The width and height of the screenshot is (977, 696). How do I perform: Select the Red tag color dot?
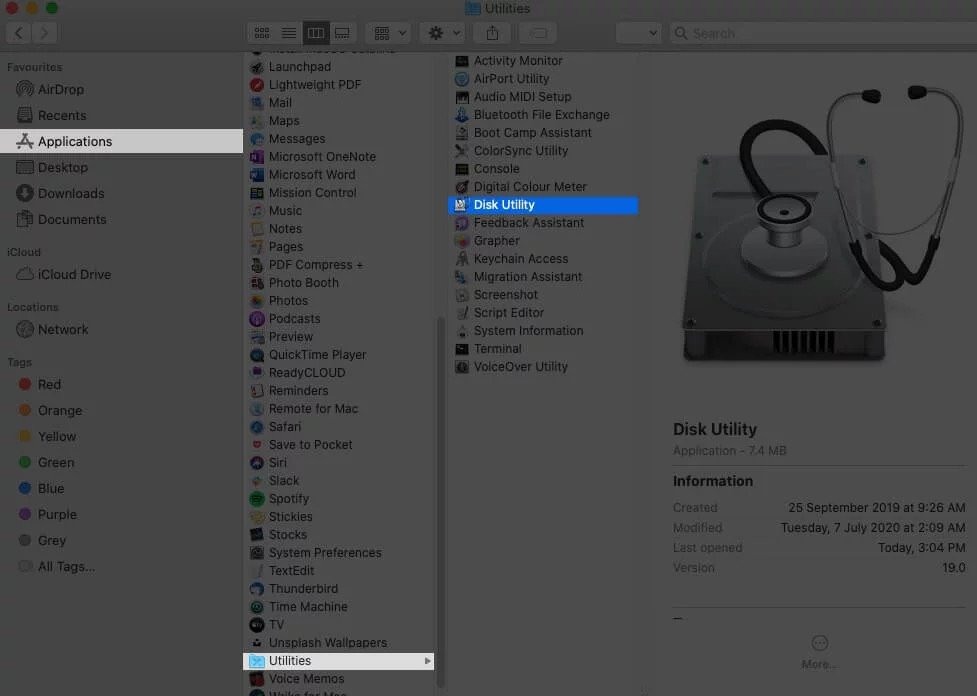pos(23,384)
